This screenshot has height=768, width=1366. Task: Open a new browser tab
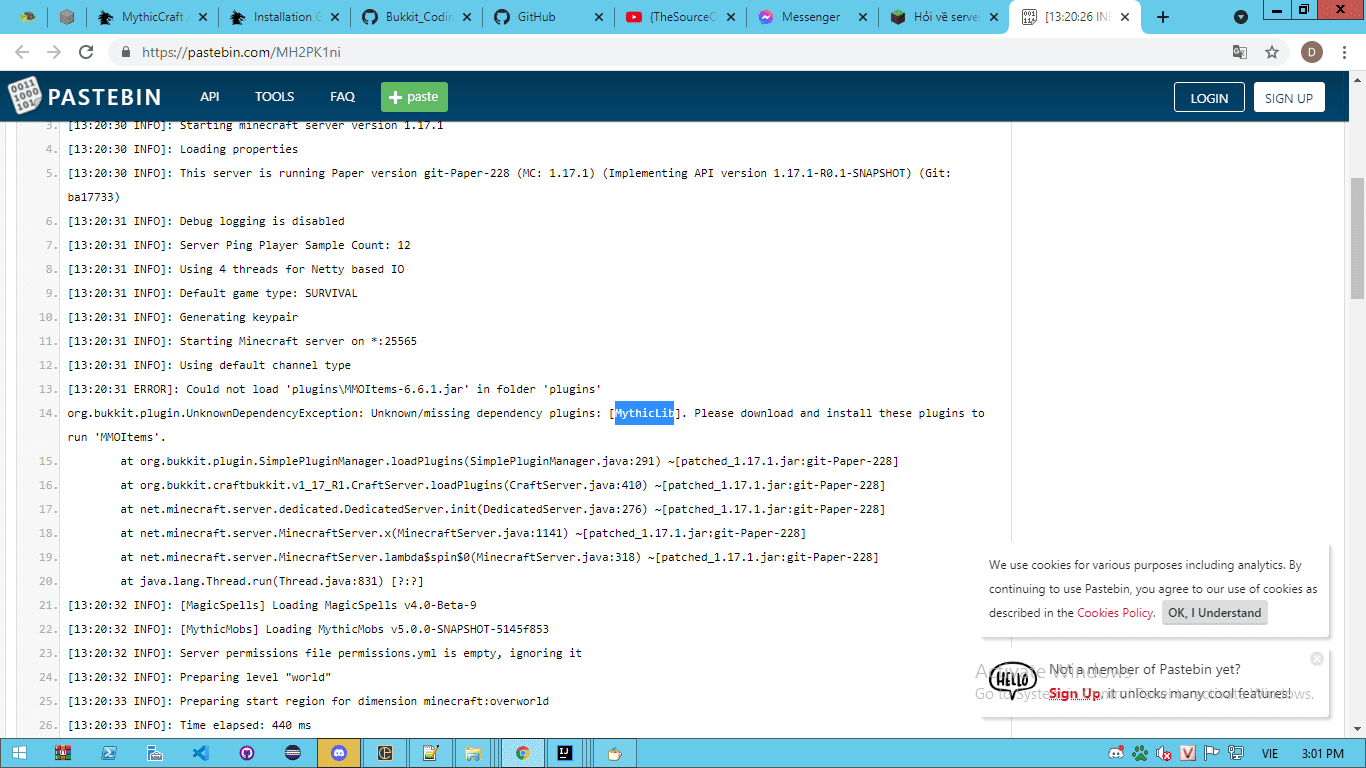click(1162, 17)
